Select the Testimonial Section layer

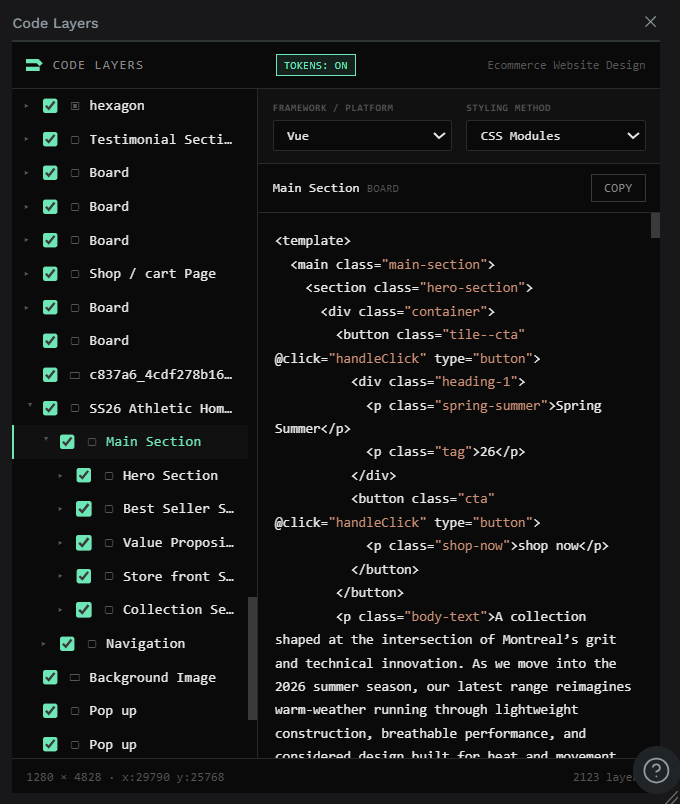pyautogui.click(x=161, y=139)
